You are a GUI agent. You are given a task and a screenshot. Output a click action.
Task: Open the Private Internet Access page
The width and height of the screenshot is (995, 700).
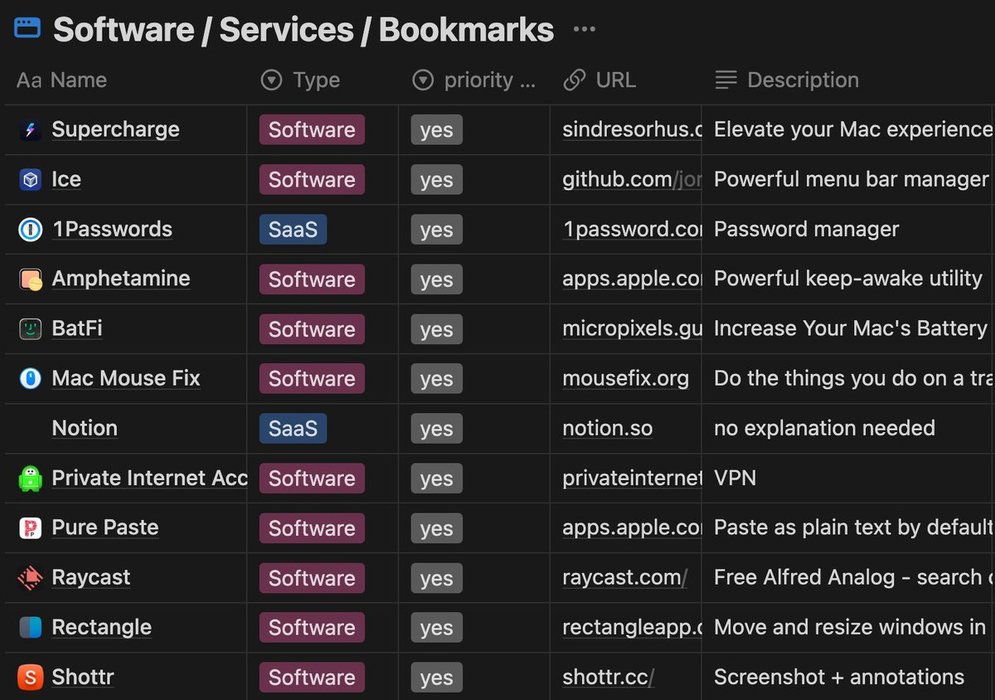click(149, 478)
